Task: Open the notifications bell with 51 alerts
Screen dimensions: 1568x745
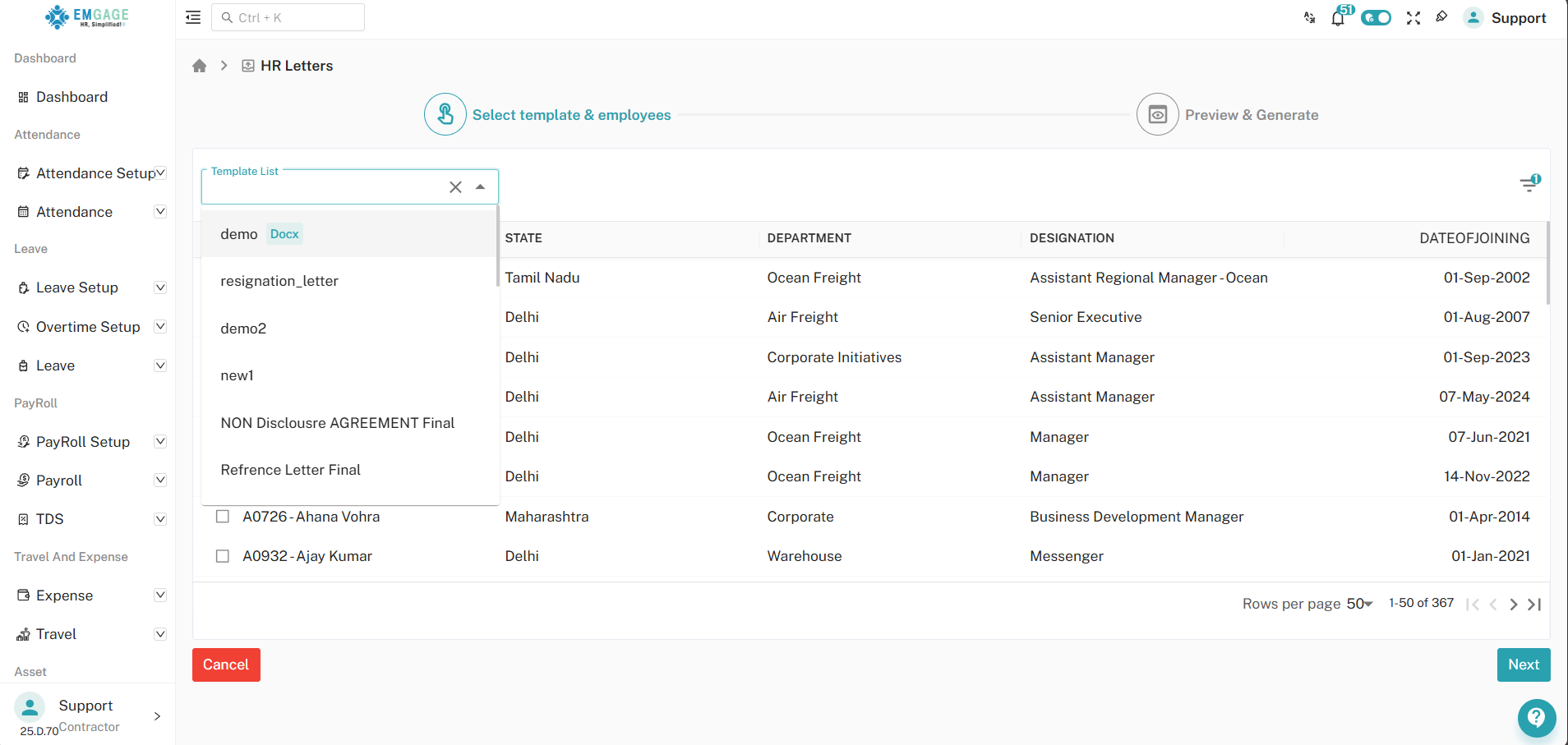Action: [1338, 17]
